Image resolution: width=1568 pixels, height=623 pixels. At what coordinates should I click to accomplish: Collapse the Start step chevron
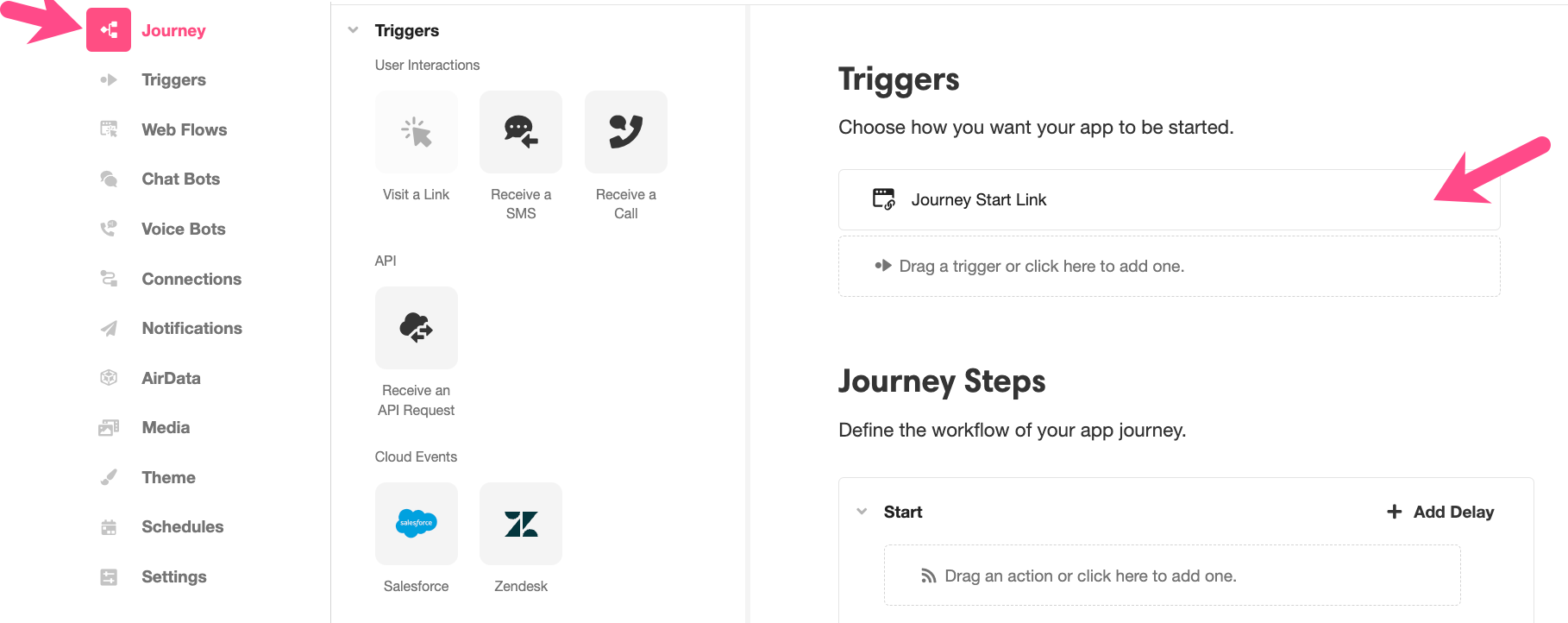coord(862,512)
